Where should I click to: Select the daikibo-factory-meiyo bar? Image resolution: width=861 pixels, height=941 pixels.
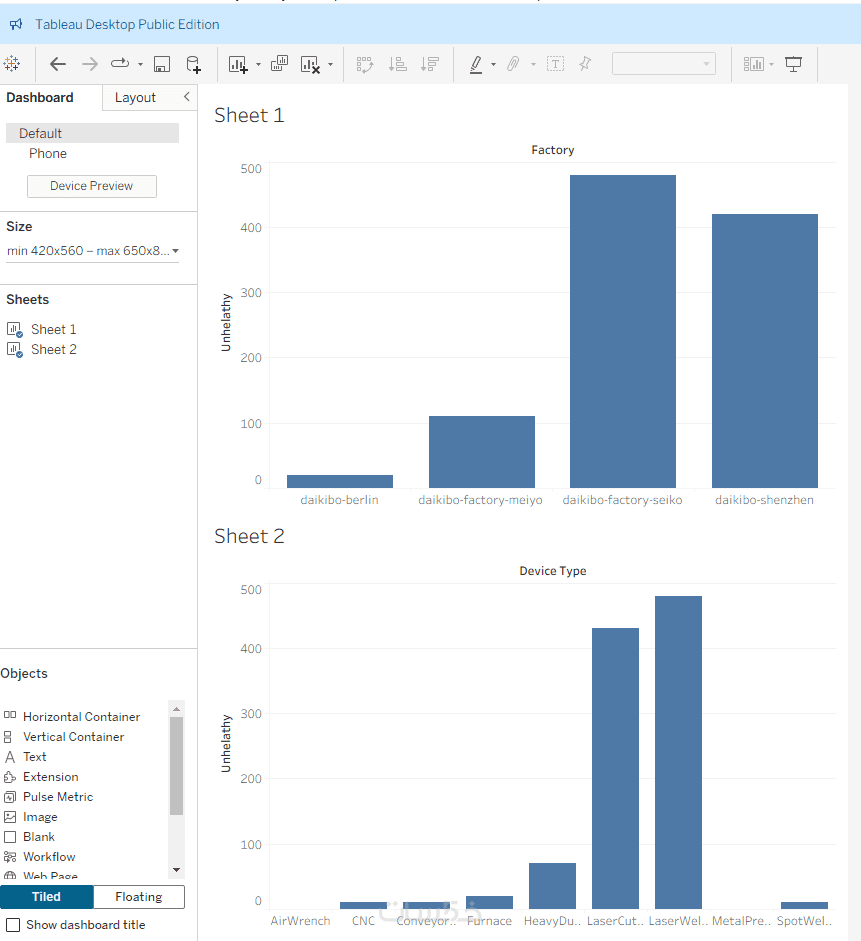(x=482, y=451)
